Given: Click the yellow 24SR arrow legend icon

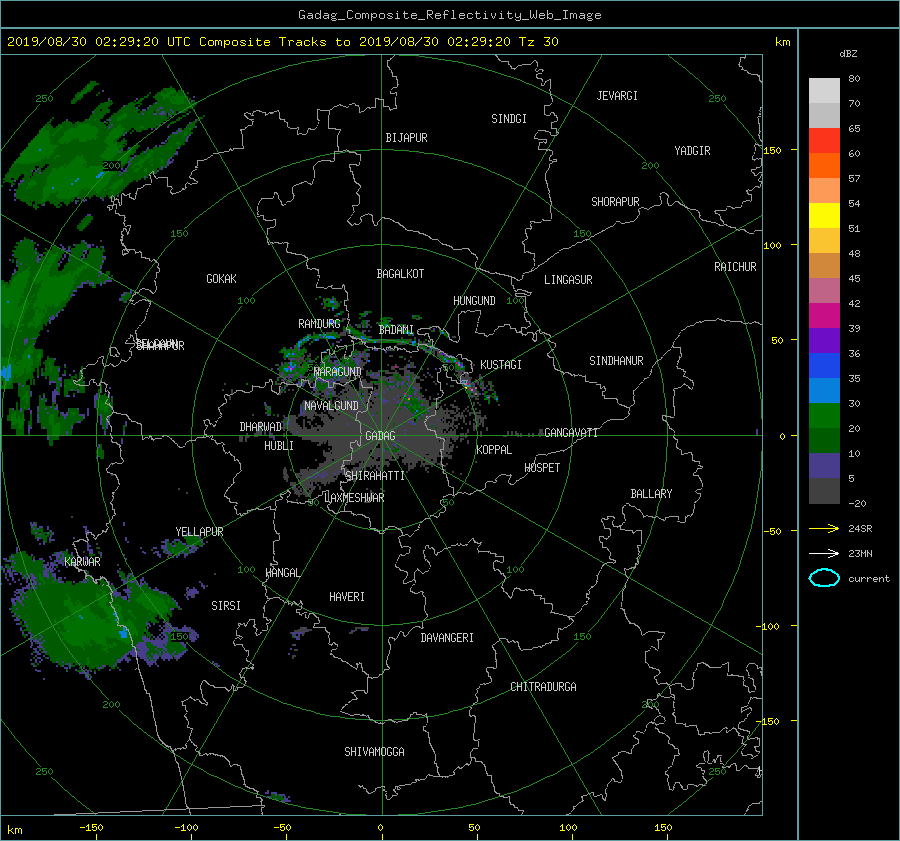Looking at the screenshot, I should point(824,529).
